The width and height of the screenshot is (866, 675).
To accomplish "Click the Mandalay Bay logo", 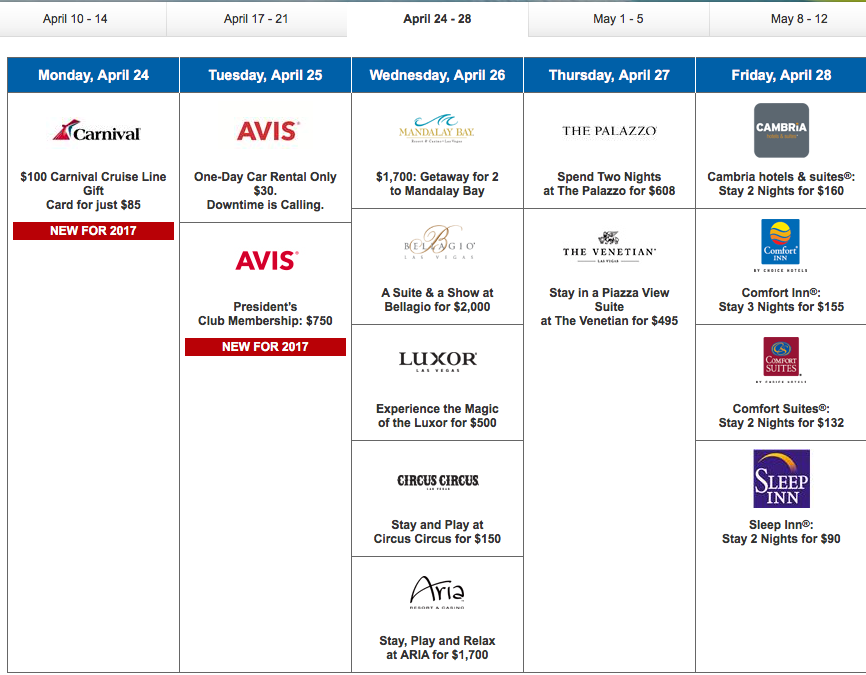I will [437, 129].
